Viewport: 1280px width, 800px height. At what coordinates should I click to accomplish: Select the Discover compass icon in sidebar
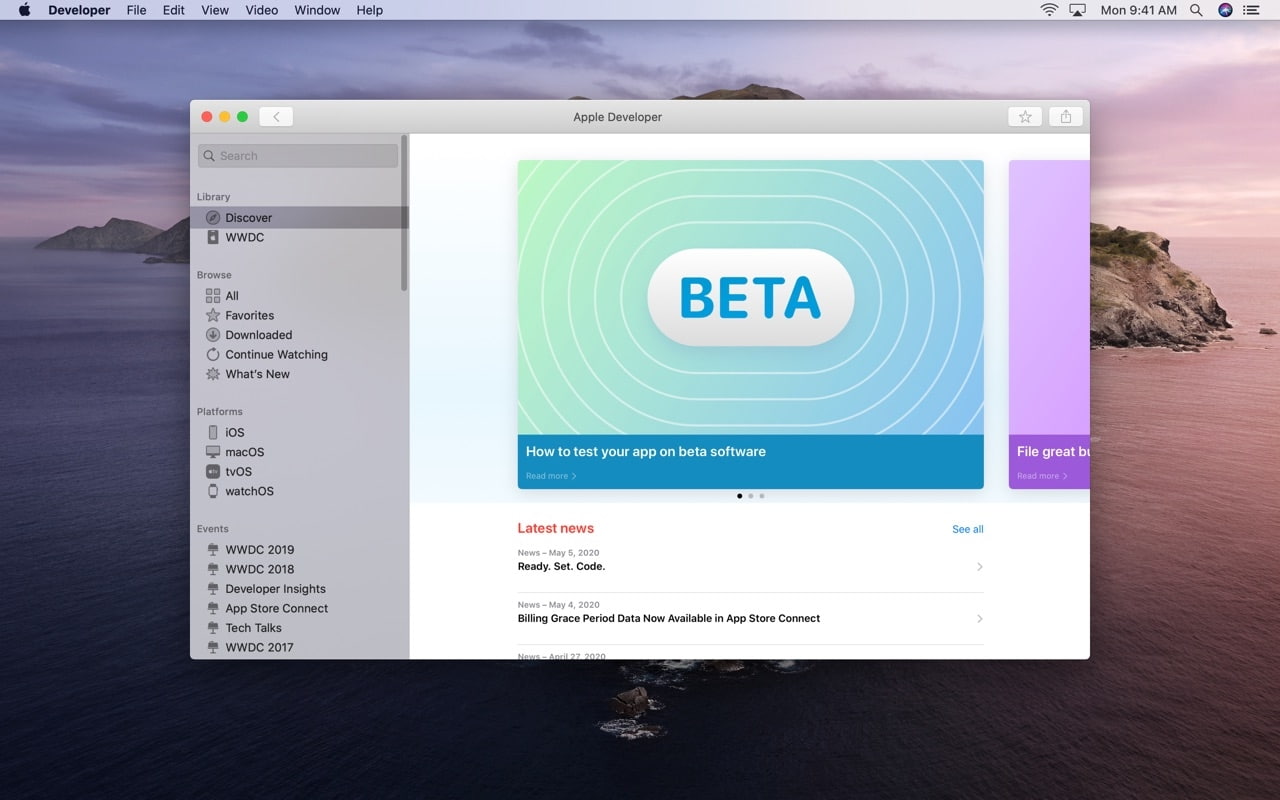coord(213,218)
